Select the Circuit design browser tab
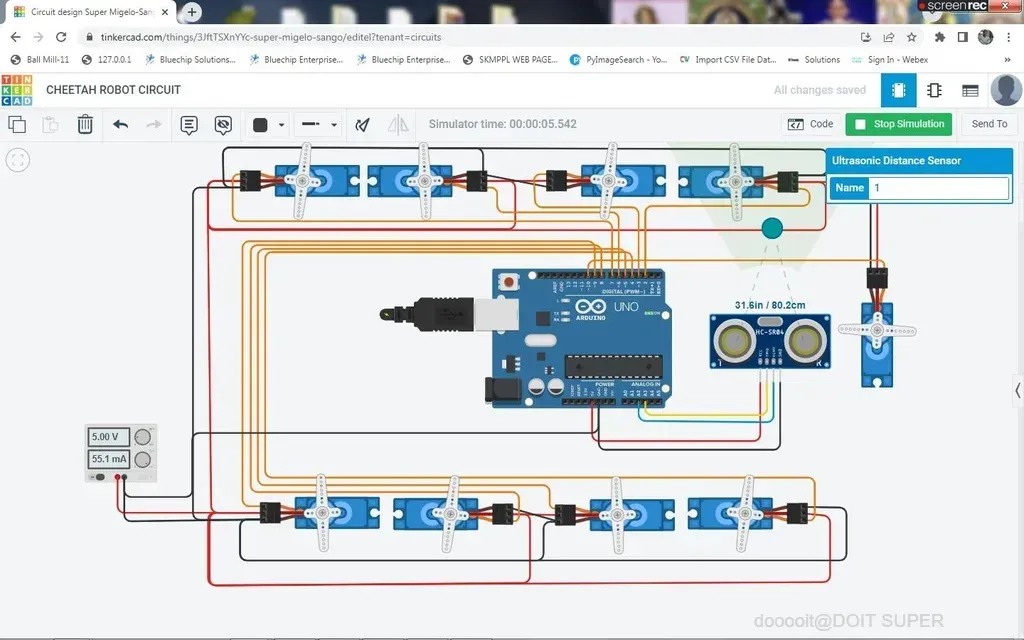The image size is (1024, 640). [x=93, y=12]
